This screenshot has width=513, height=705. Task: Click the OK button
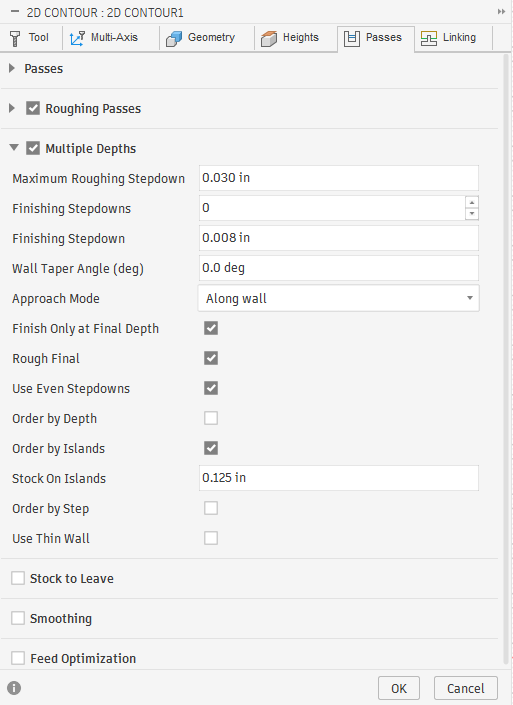coord(399,688)
